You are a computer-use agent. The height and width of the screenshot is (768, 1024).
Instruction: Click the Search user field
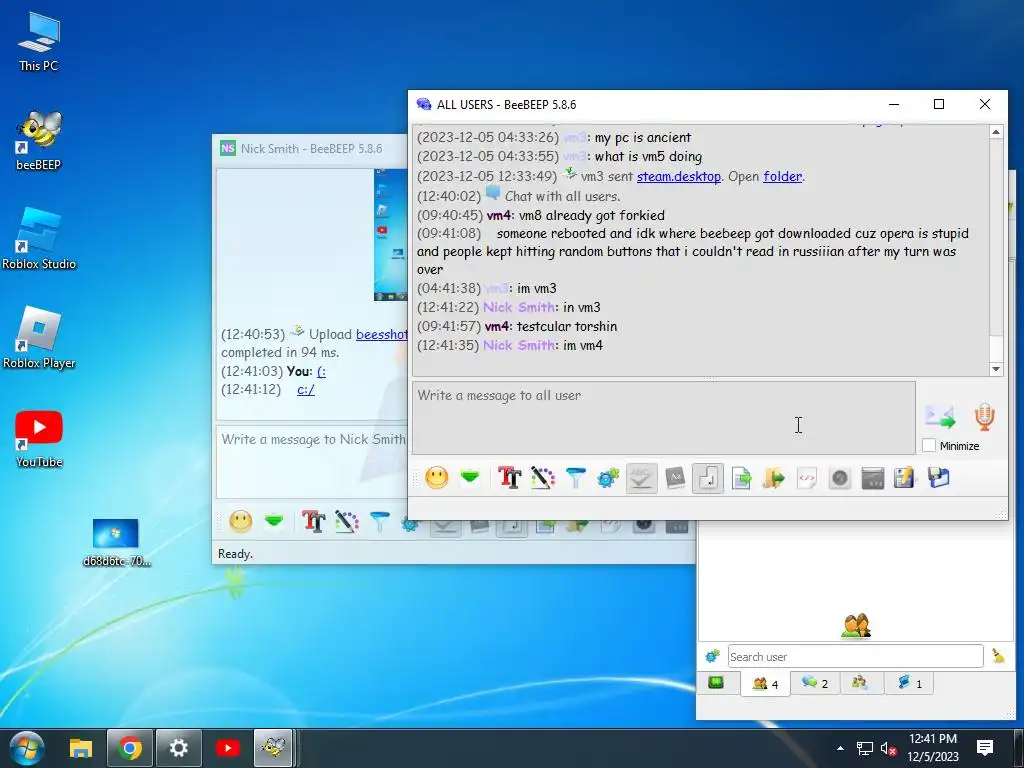click(x=855, y=656)
